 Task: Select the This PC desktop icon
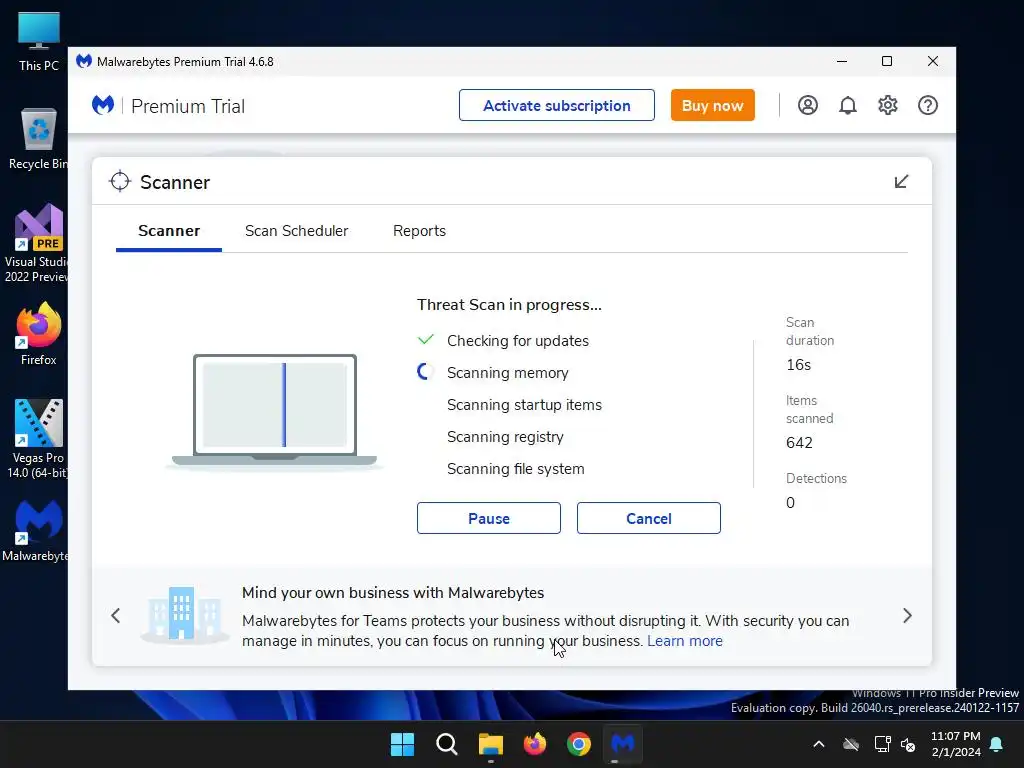click(39, 42)
